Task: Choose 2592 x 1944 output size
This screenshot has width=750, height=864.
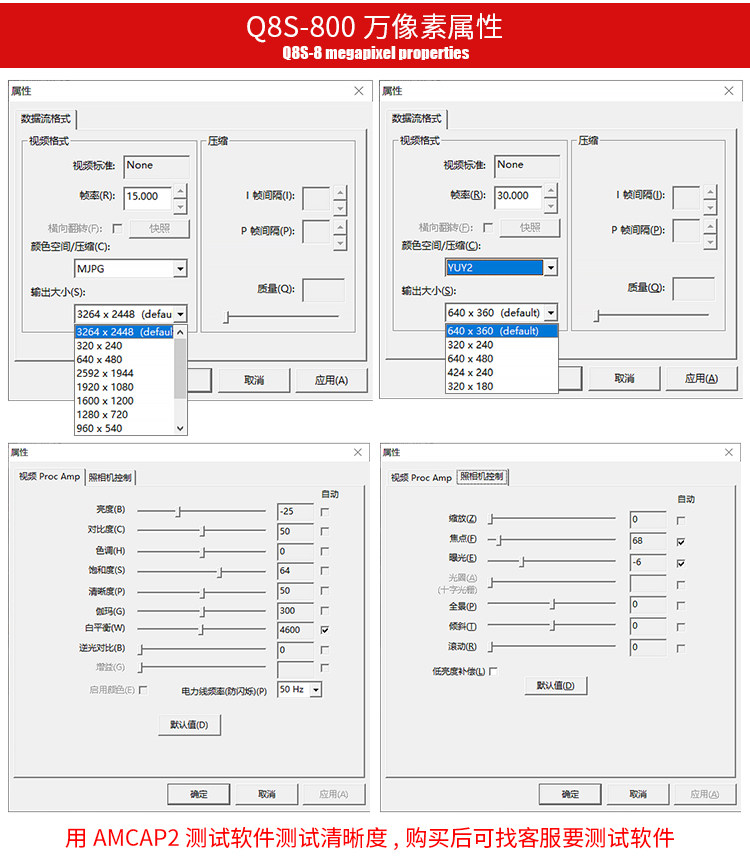Action: tap(125, 373)
